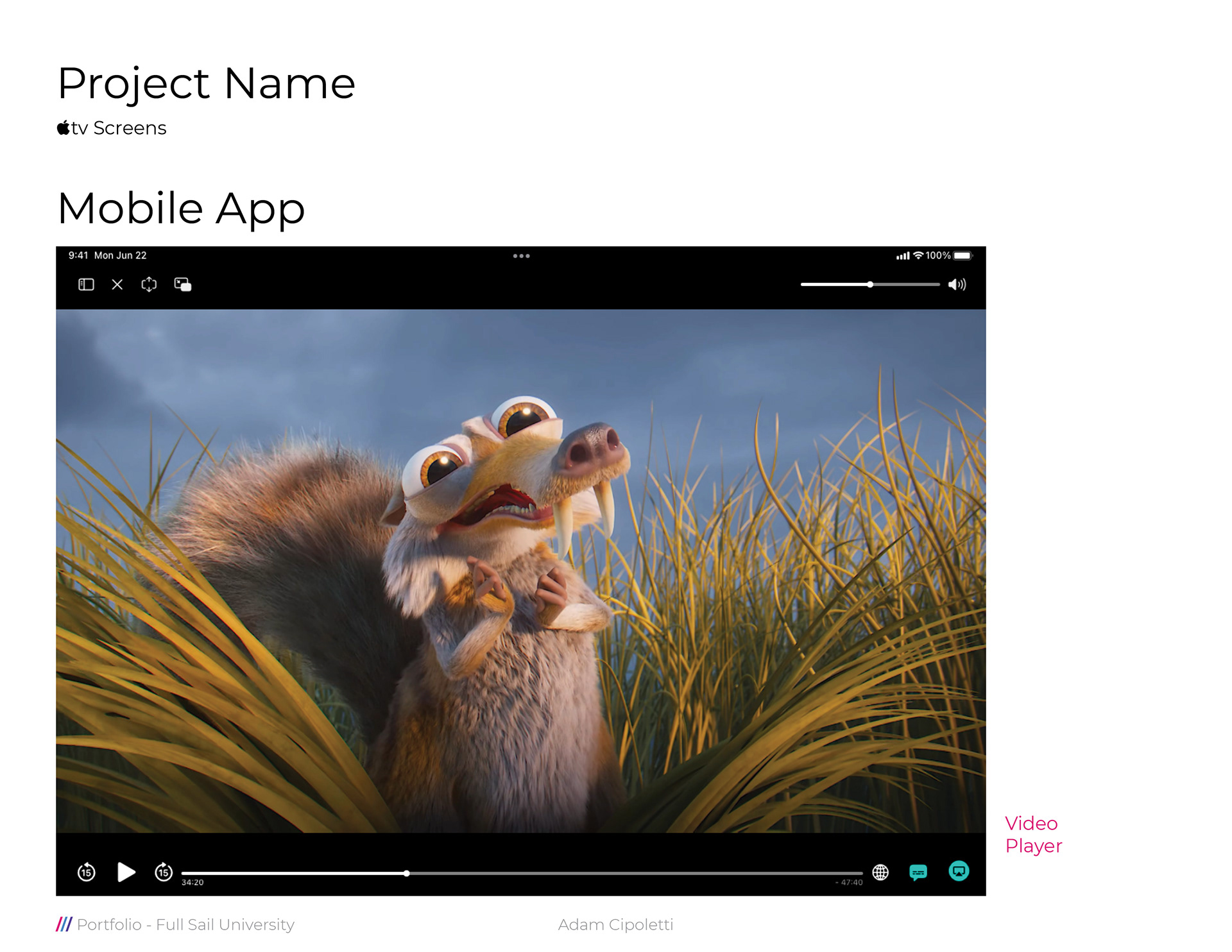Tap the fullscreen expand icon

(x=149, y=284)
